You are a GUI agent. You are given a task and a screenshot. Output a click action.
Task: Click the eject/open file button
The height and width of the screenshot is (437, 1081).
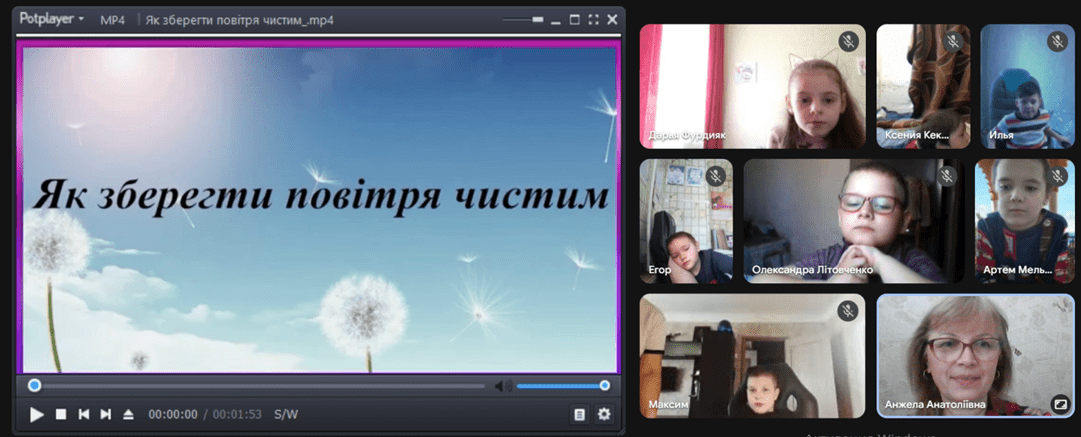128,414
